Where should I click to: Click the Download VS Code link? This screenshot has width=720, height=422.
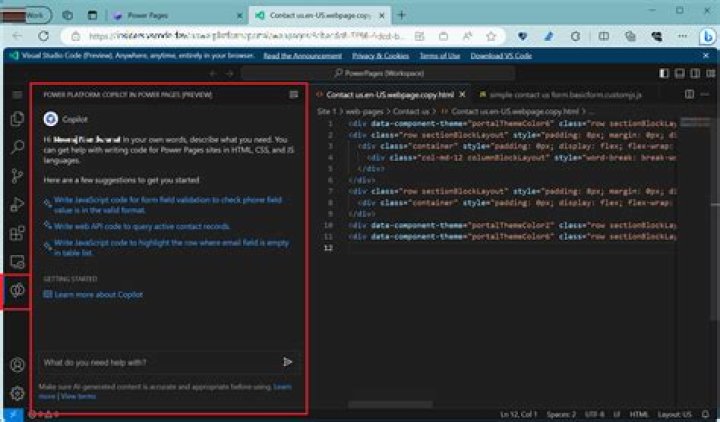(x=501, y=56)
